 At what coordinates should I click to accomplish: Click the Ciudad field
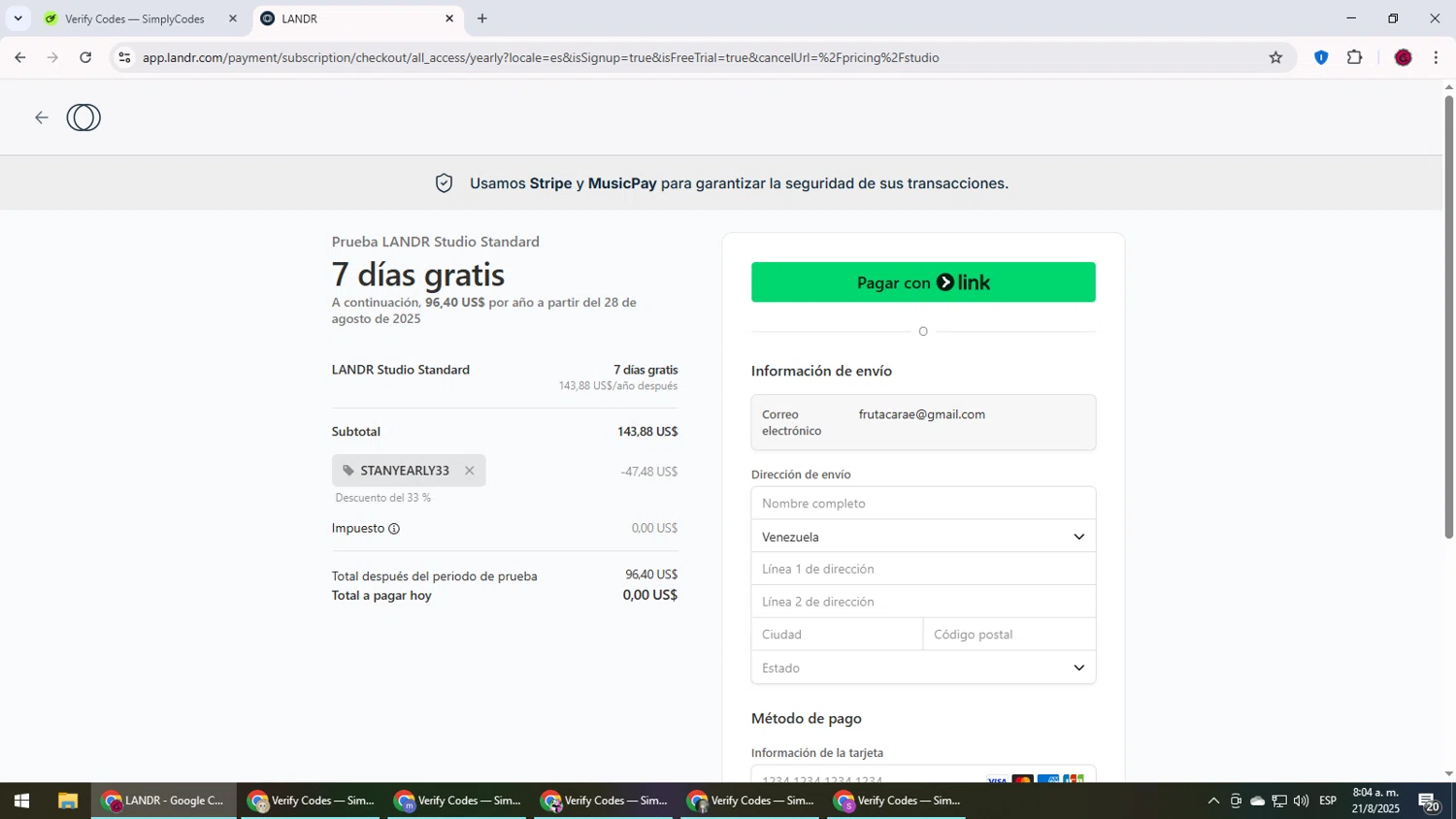pos(837,635)
